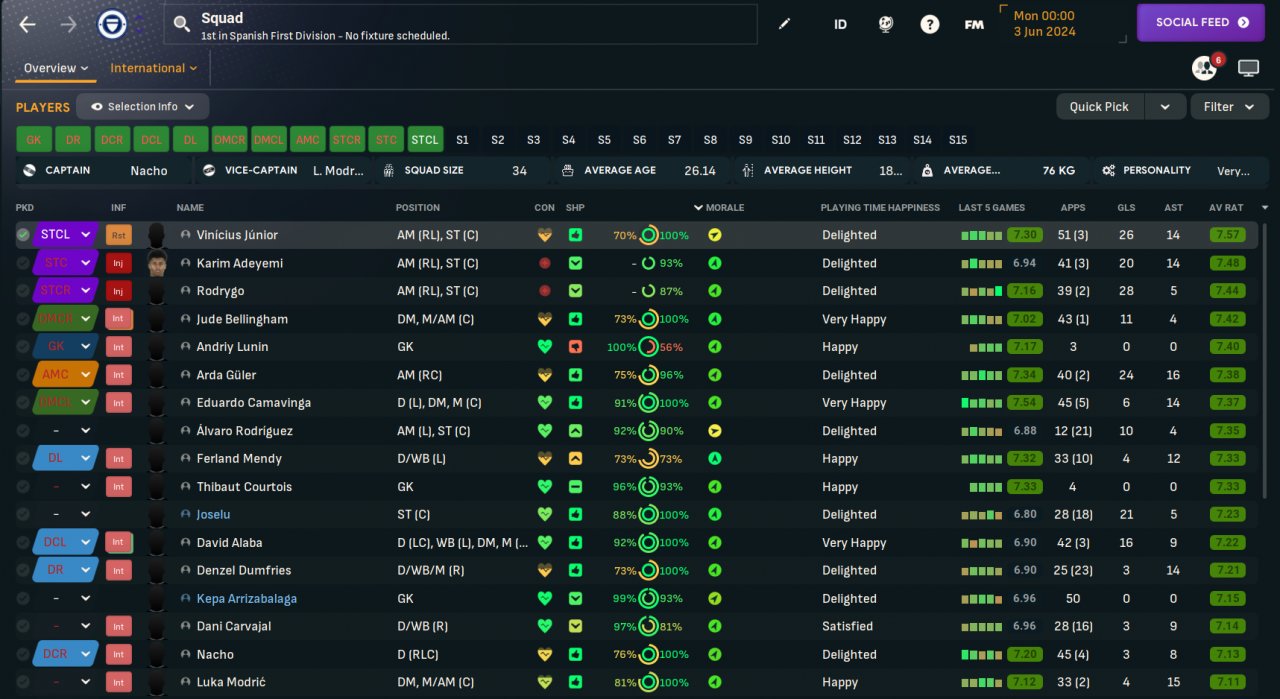This screenshot has width=1280, height=699.
Task: Toggle the pick checkbox for Vinícius Júnior
Action: (x=23, y=235)
